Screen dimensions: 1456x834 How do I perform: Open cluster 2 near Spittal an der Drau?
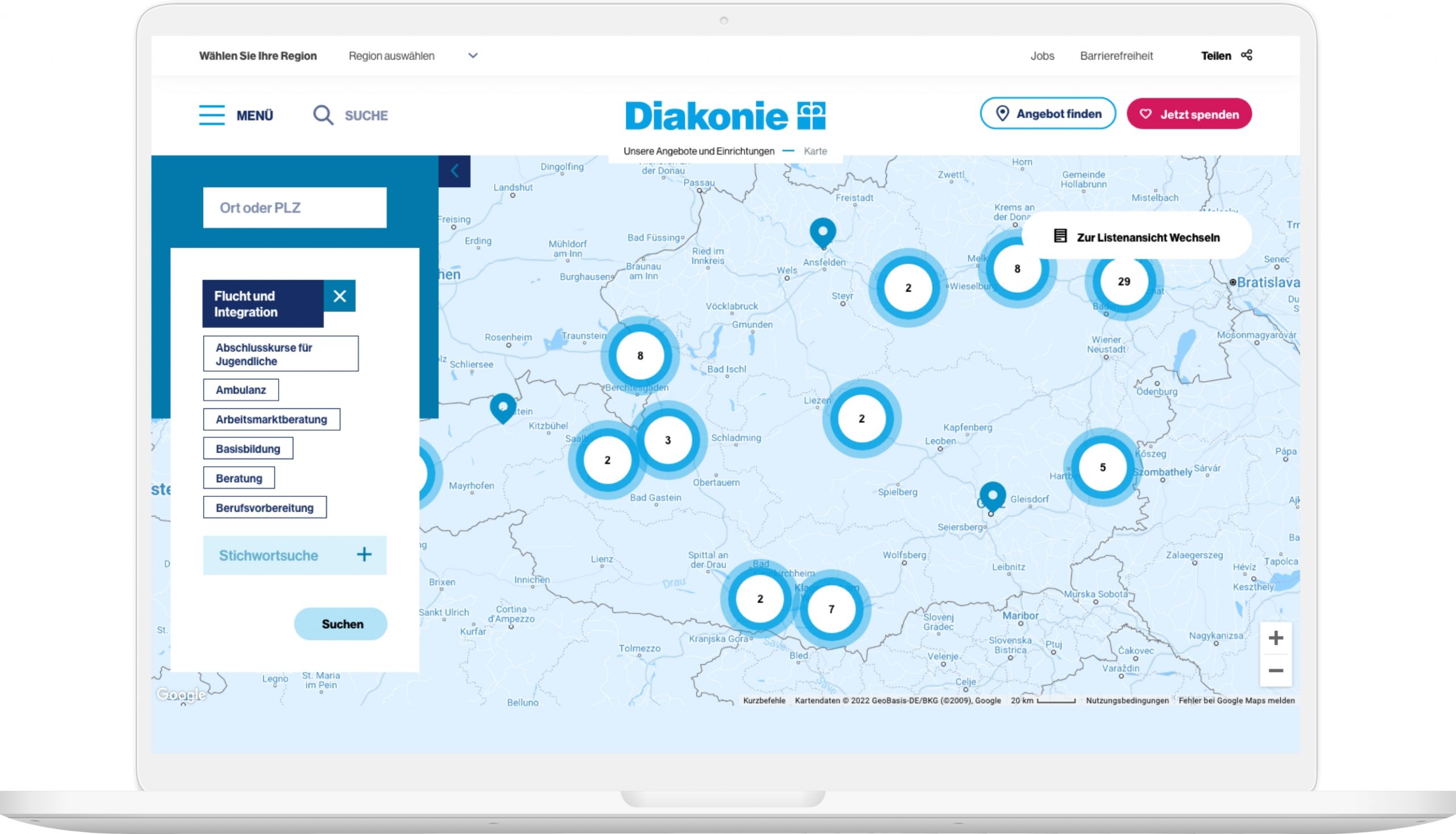pos(760,599)
